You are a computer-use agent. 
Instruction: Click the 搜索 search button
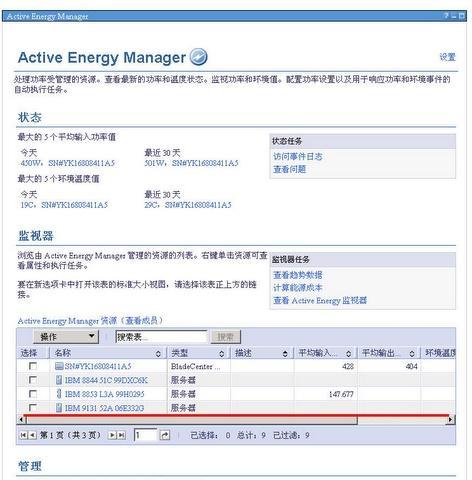point(226,337)
